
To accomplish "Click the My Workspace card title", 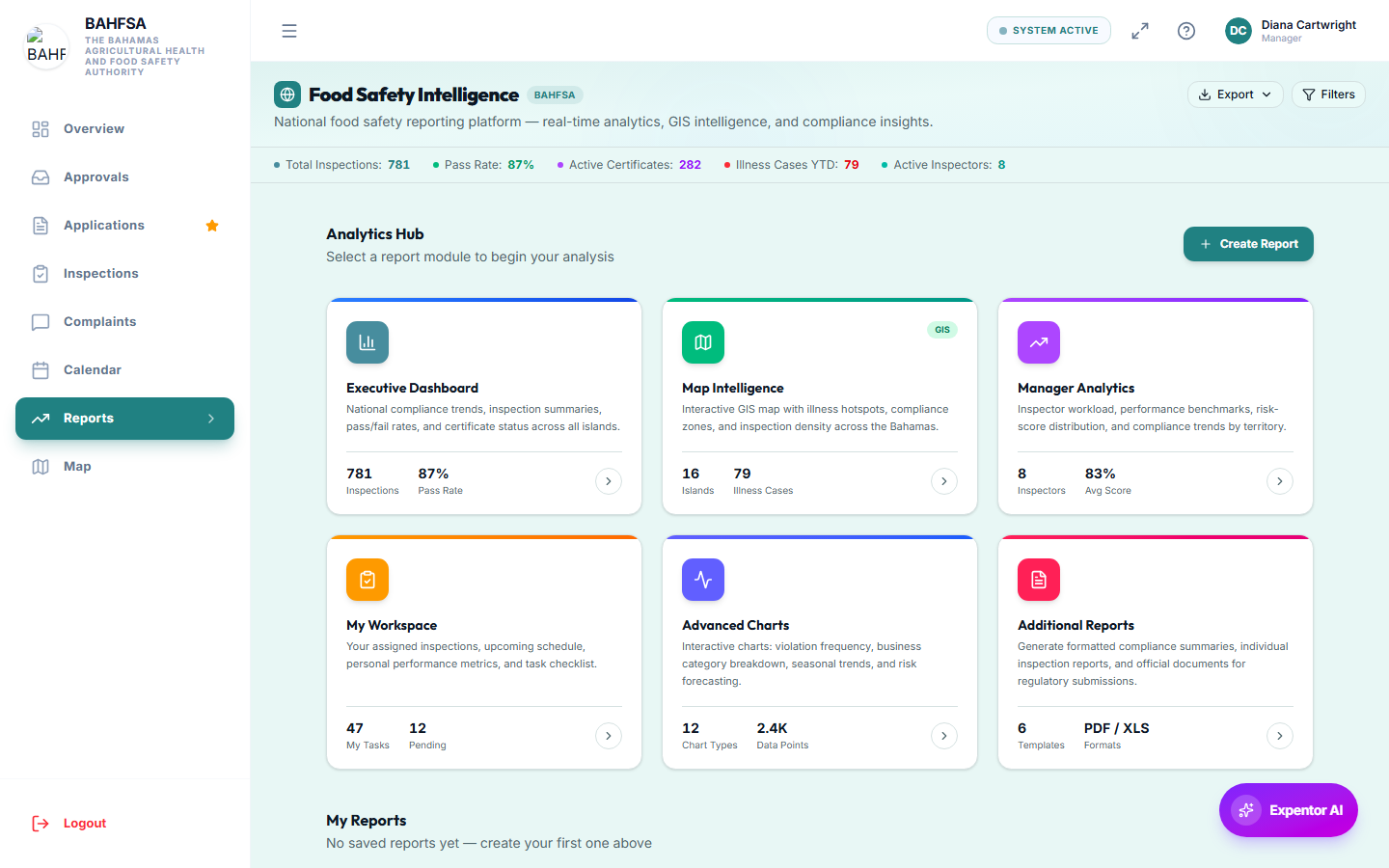I will pos(392,625).
